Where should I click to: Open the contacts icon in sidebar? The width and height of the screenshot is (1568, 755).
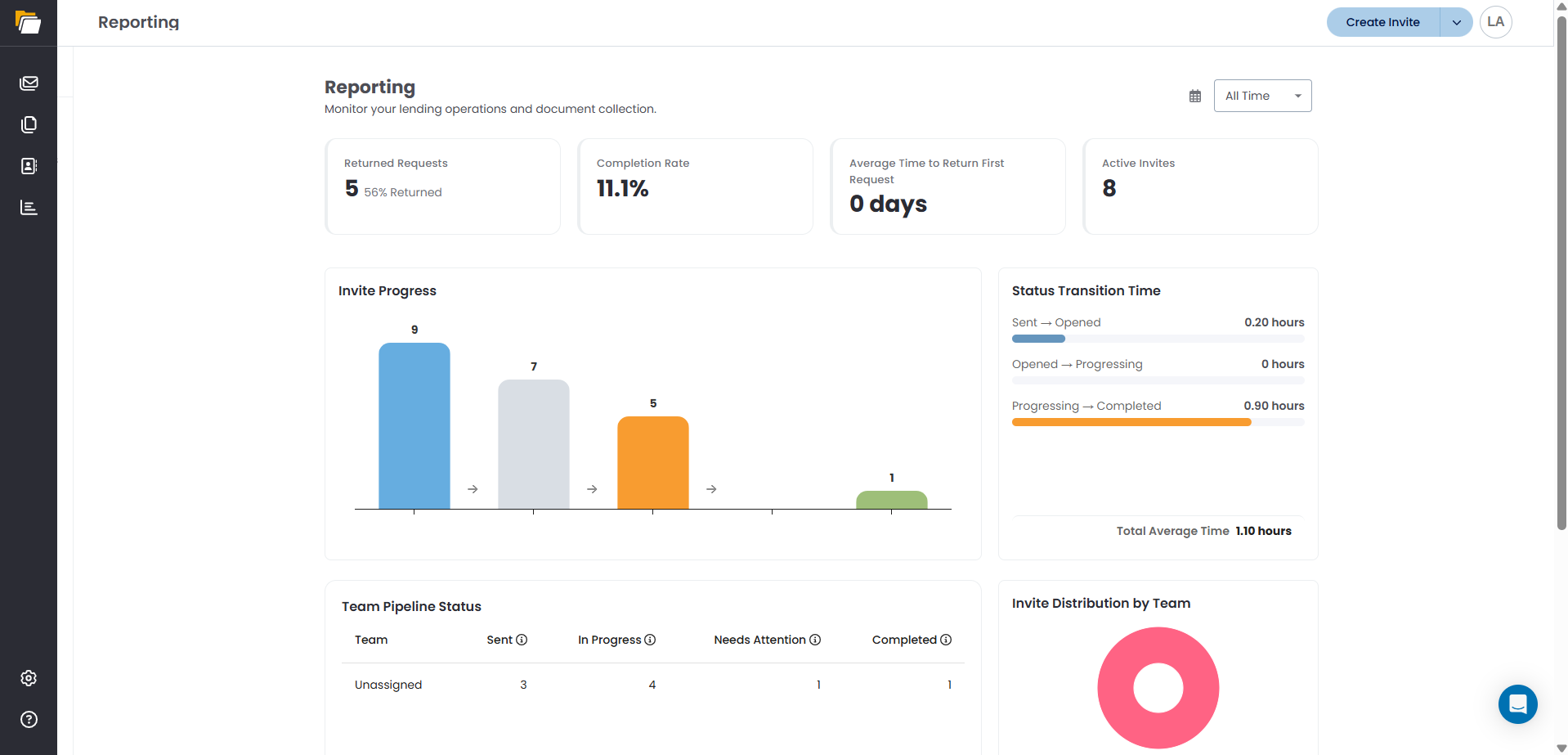[x=29, y=166]
